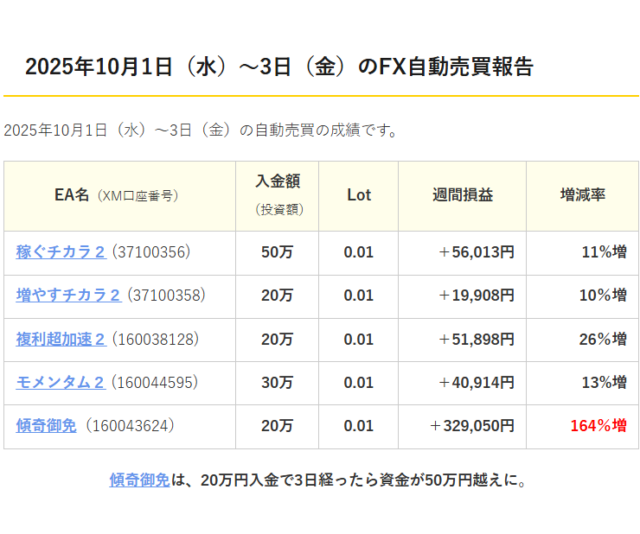
Task: Click the 傾奇御免 link inside the table
Action: [46, 425]
